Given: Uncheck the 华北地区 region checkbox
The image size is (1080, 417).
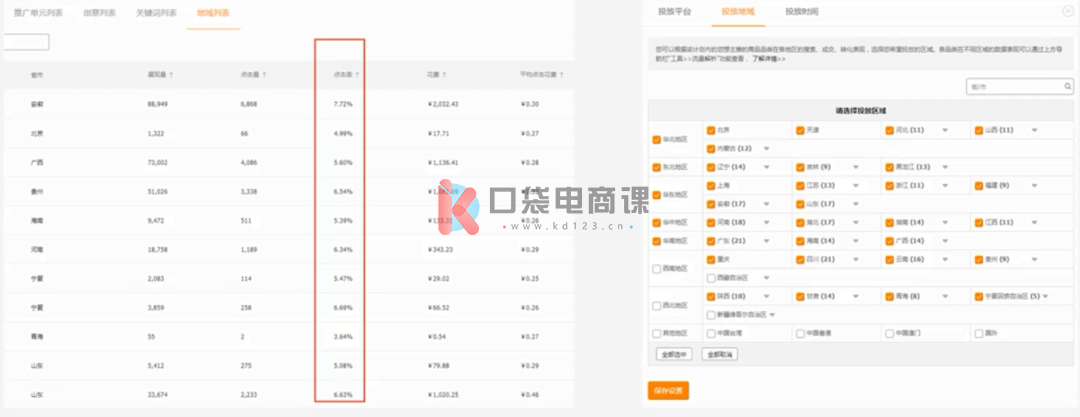Looking at the screenshot, I should point(656,140).
